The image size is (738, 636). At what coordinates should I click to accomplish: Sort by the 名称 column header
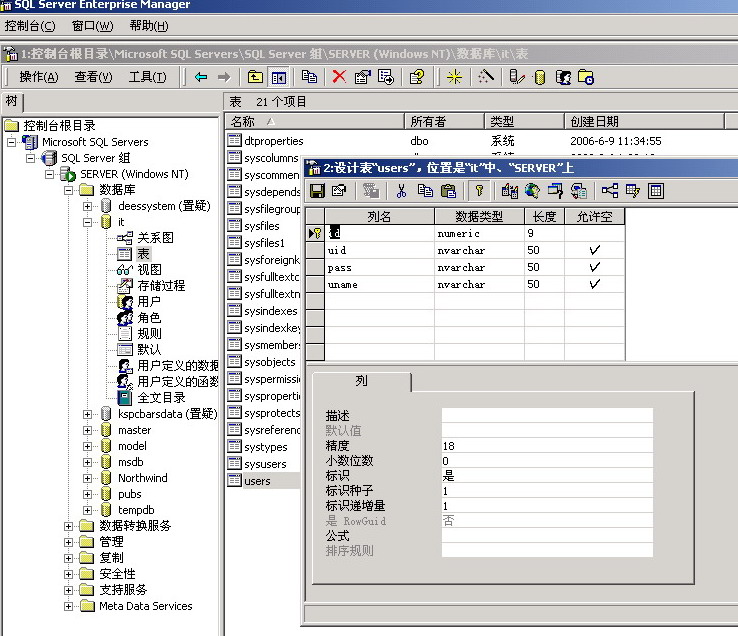point(314,121)
